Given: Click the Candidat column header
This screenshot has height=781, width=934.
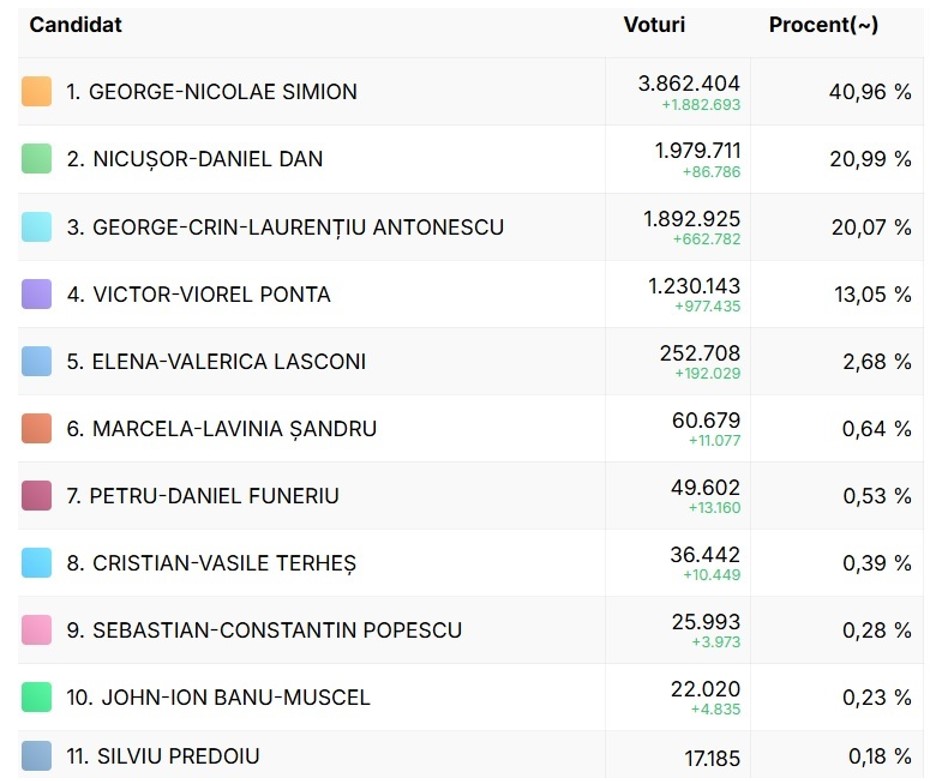Looking at the screenshot, I should (76, 25).
